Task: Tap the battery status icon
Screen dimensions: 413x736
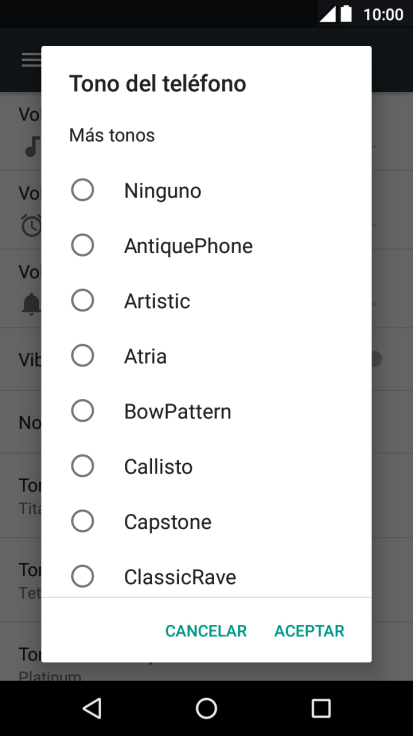Action: pyautogui.click(x=346, y=14)
